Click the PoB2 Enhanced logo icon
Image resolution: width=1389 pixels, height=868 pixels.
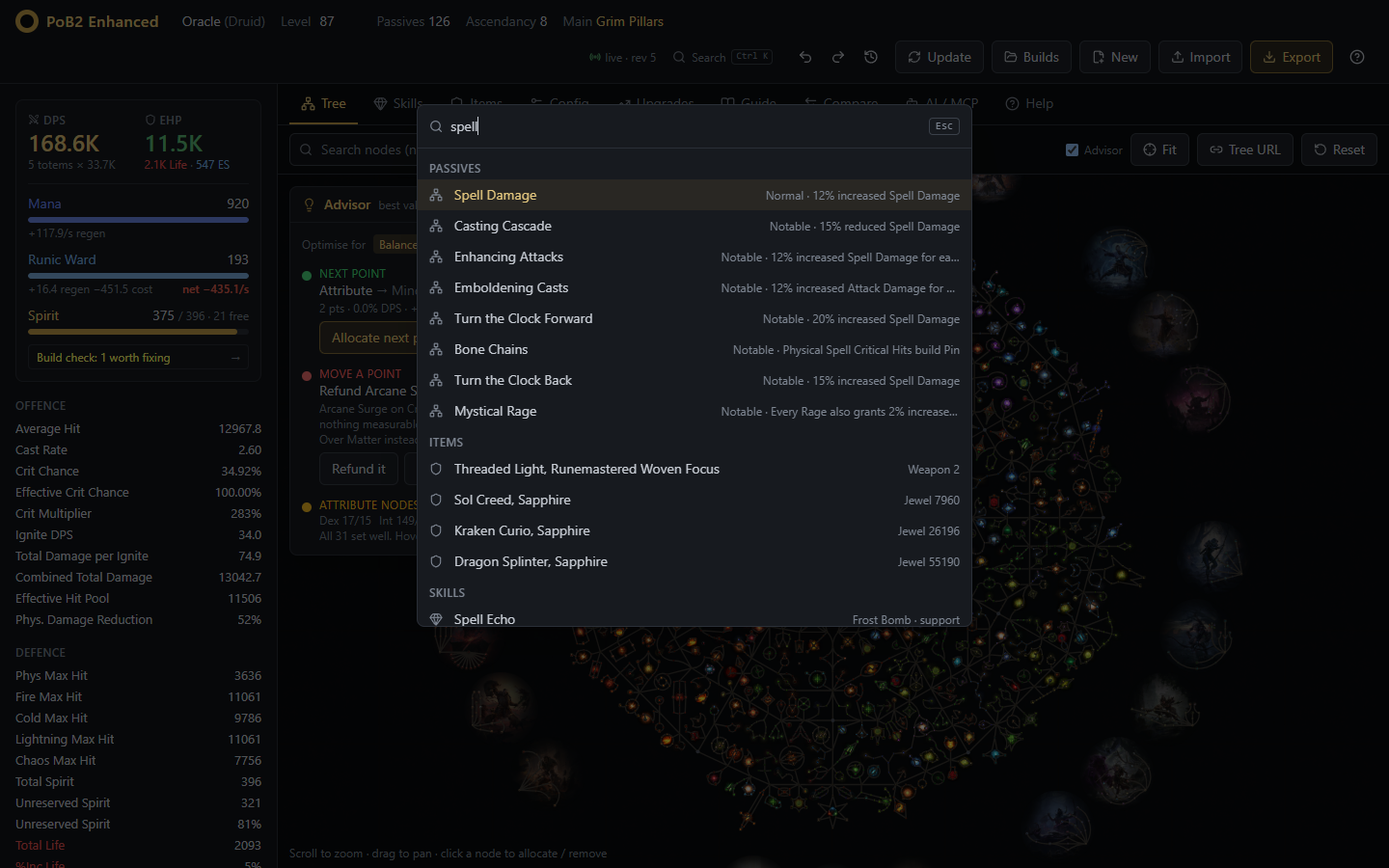click(27, 21)
